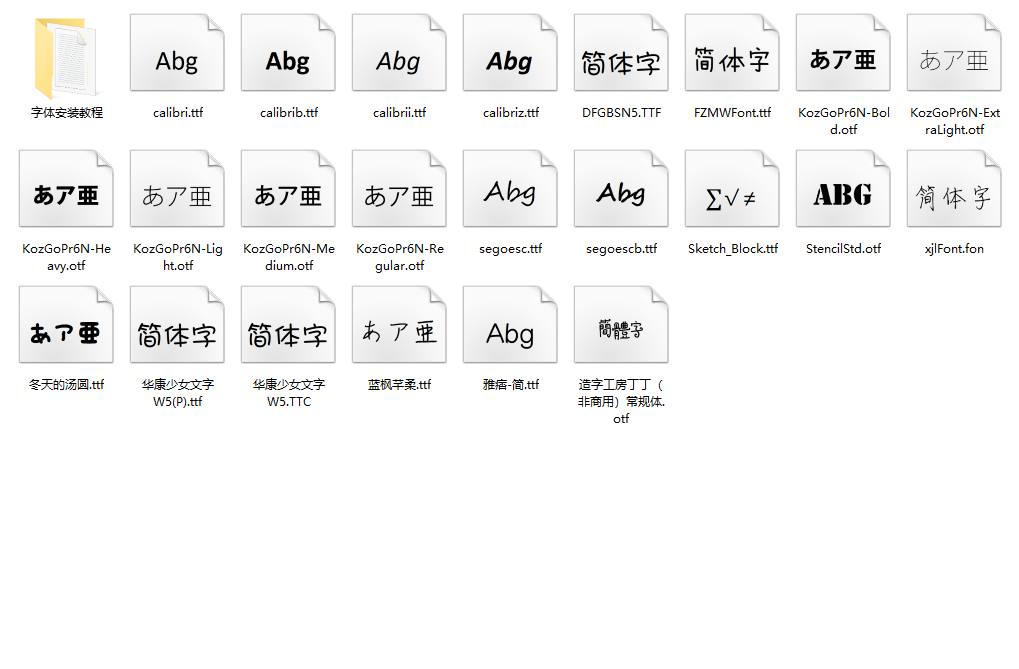Image resolution: width=1019 pixels, height=669 pixels.
Task: Choose the 华康少女文字W5.TTC font icon
Action: pos(289,324)
